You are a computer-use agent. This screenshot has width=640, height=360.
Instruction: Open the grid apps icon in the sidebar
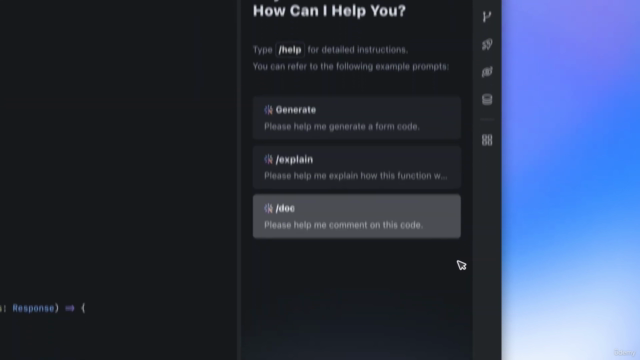[487, 140]
